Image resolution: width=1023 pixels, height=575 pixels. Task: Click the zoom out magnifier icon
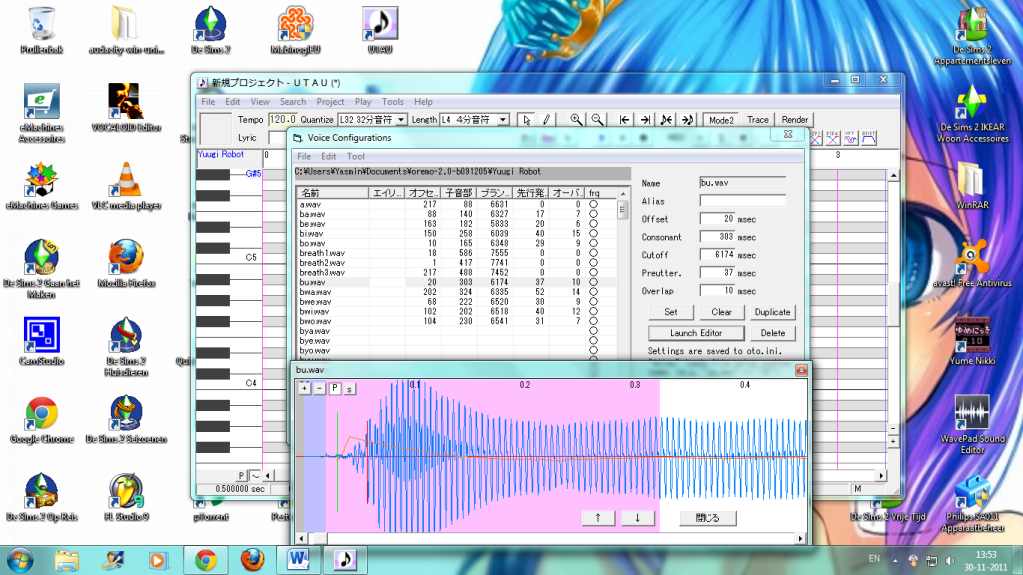596,120
